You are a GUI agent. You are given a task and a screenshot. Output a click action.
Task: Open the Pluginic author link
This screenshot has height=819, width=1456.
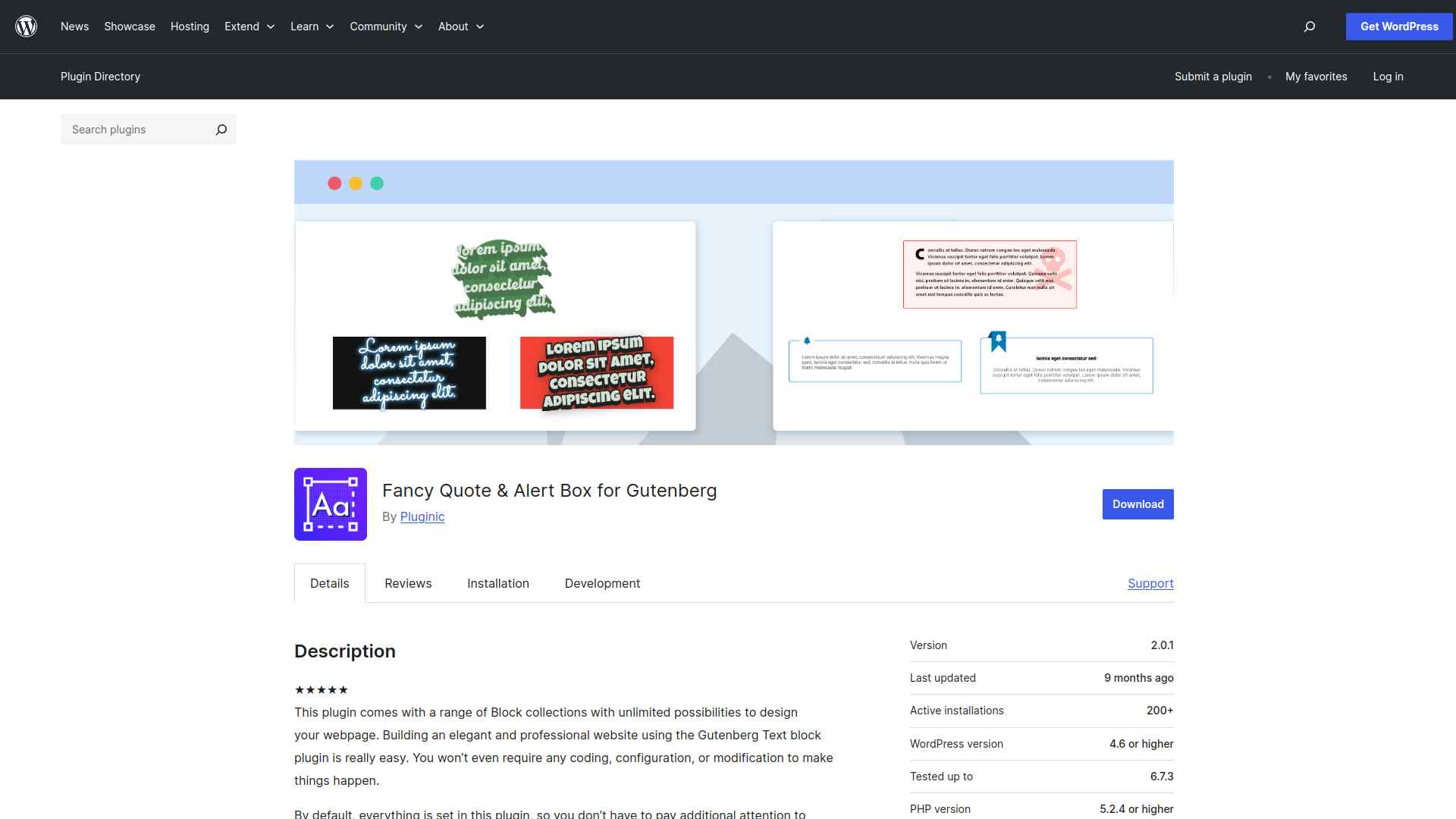[422, 516]
